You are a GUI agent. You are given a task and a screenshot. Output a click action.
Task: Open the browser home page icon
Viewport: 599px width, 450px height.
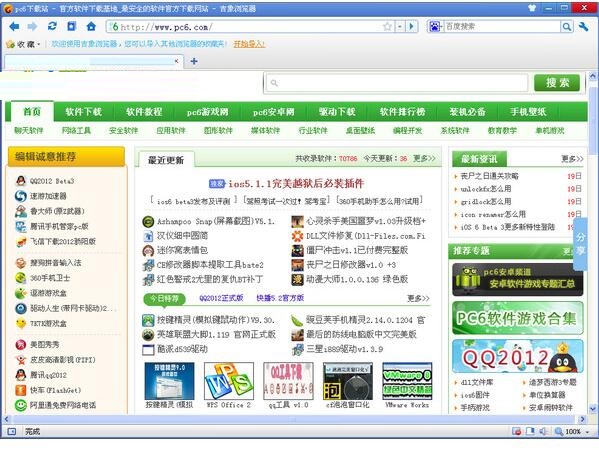point(91,26)
